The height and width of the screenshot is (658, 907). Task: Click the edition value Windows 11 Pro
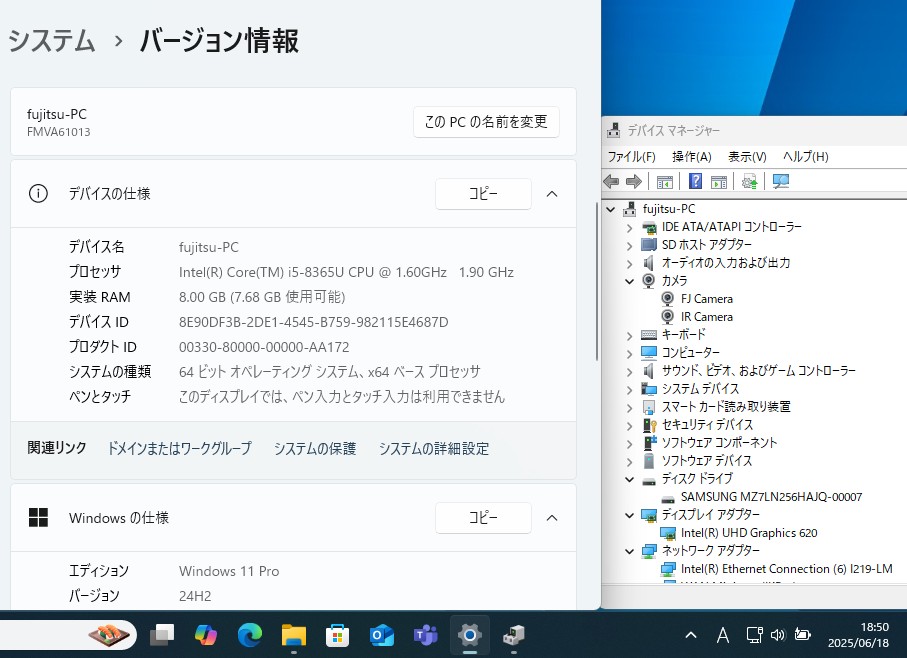(x=229, y=571)
